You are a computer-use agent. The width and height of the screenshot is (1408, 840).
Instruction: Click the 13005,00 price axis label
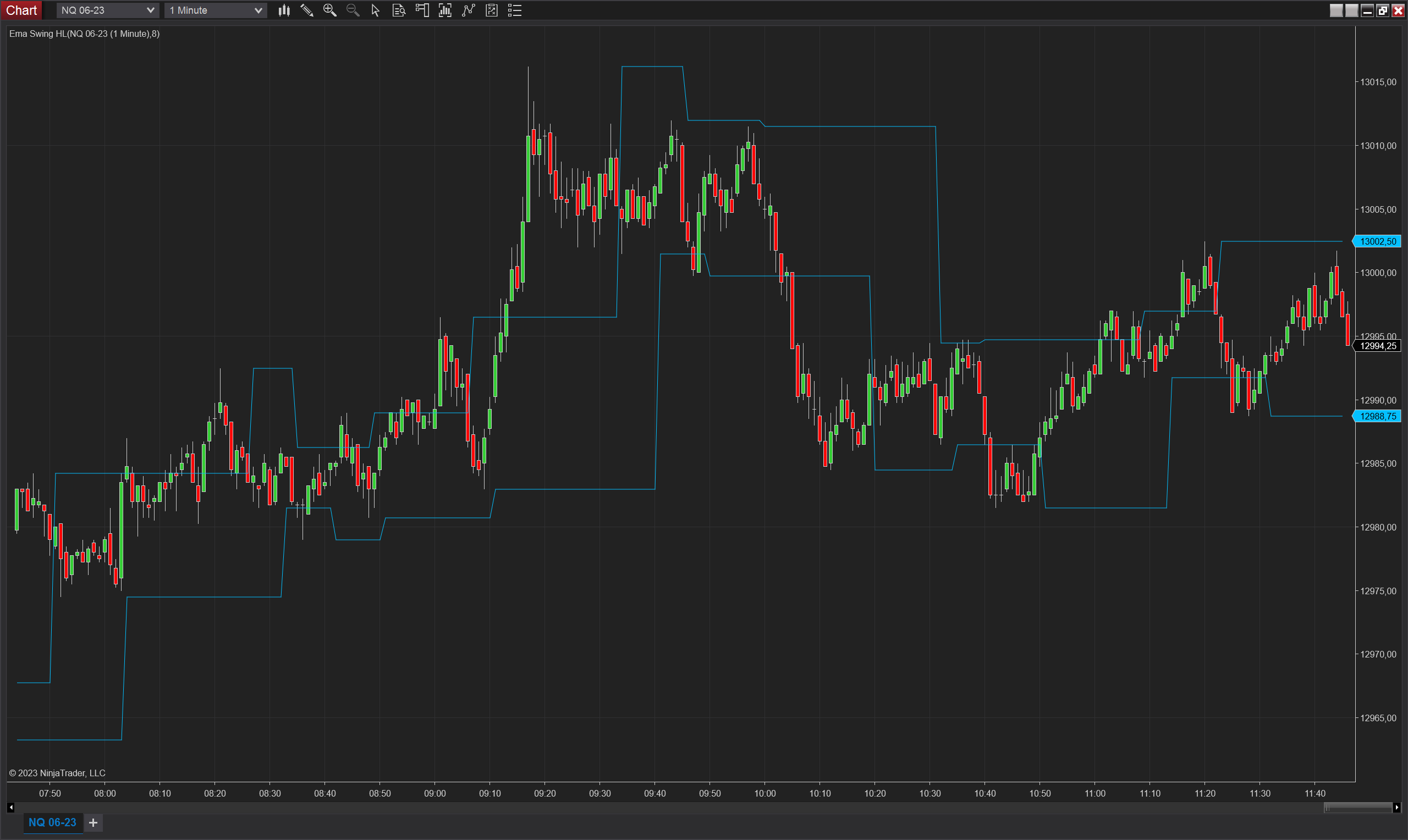(x=1378, y=209)
